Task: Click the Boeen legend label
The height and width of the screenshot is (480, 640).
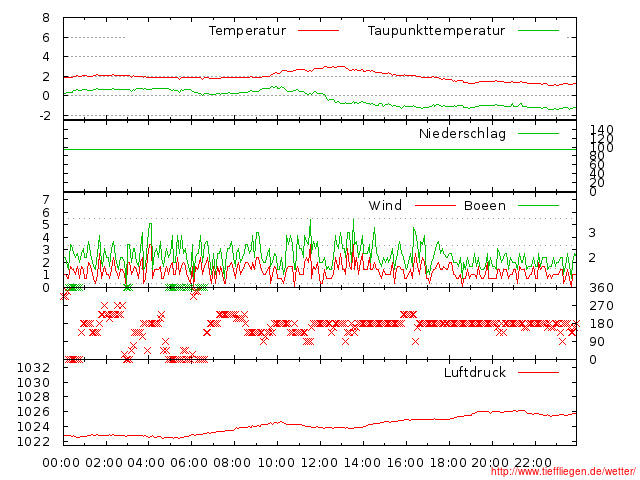Action: click(485, 206)
